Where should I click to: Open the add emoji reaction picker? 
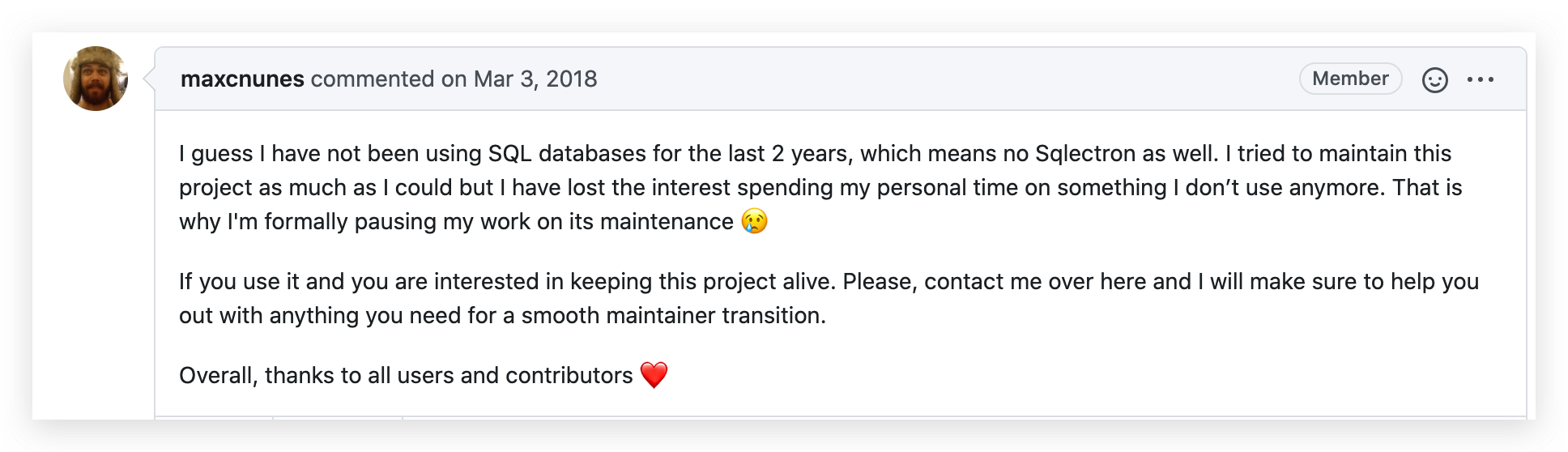point(1434,79)
